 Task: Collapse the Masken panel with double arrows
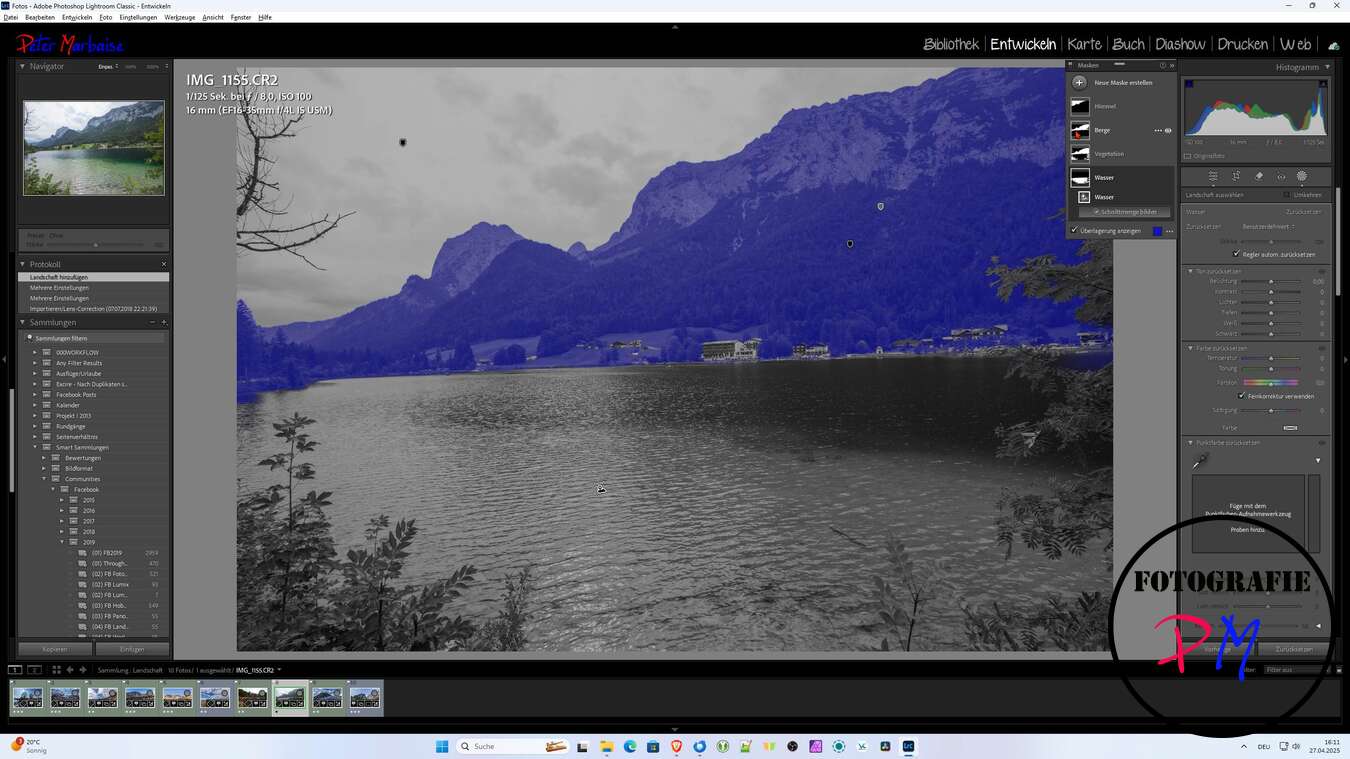[1172, 65]
